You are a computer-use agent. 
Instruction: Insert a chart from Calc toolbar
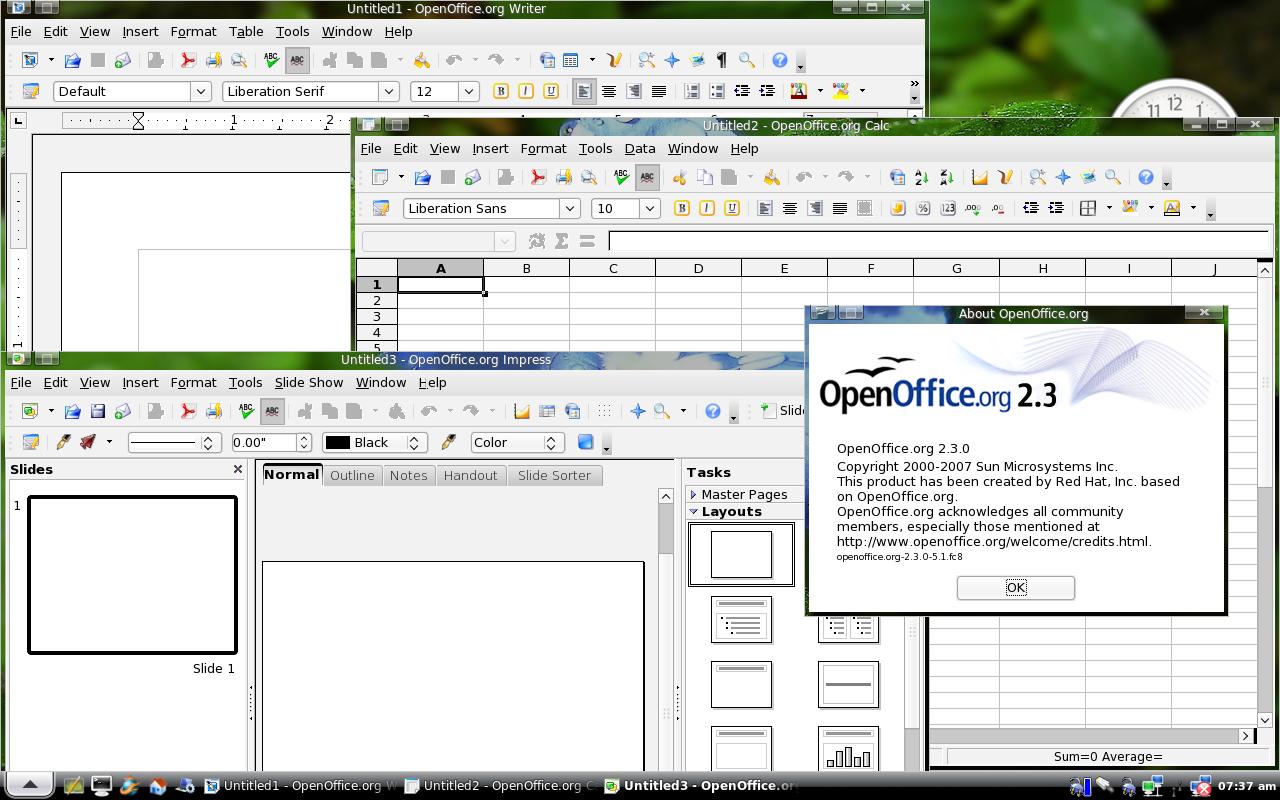(x=980, y=177)
